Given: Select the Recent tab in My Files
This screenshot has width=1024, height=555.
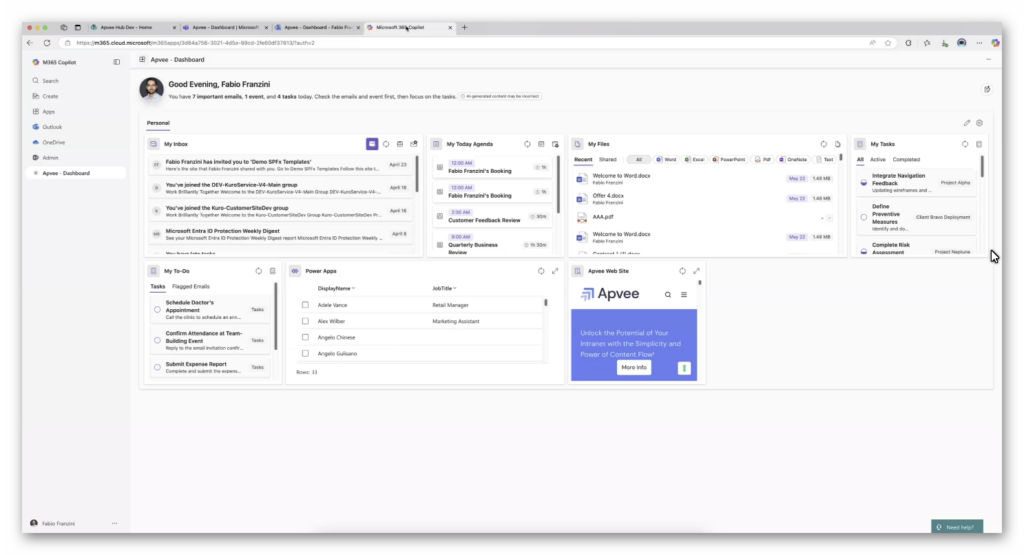Looking at the screenshot, I should click(583, 159).
